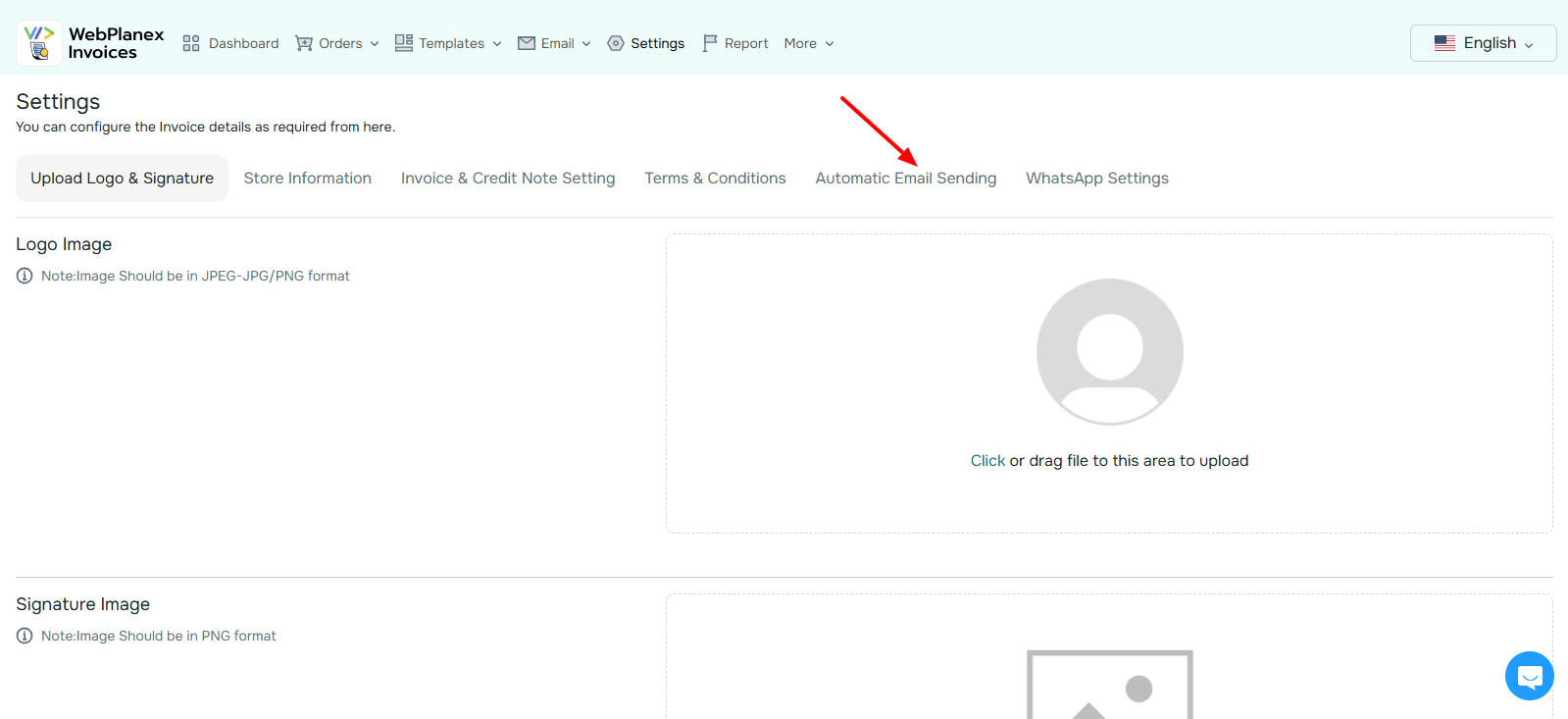Screen dimensions: 1568x719
Task: Click the signature image upload placeholder
Action: pyautogui.click(x=1109, y=684)
